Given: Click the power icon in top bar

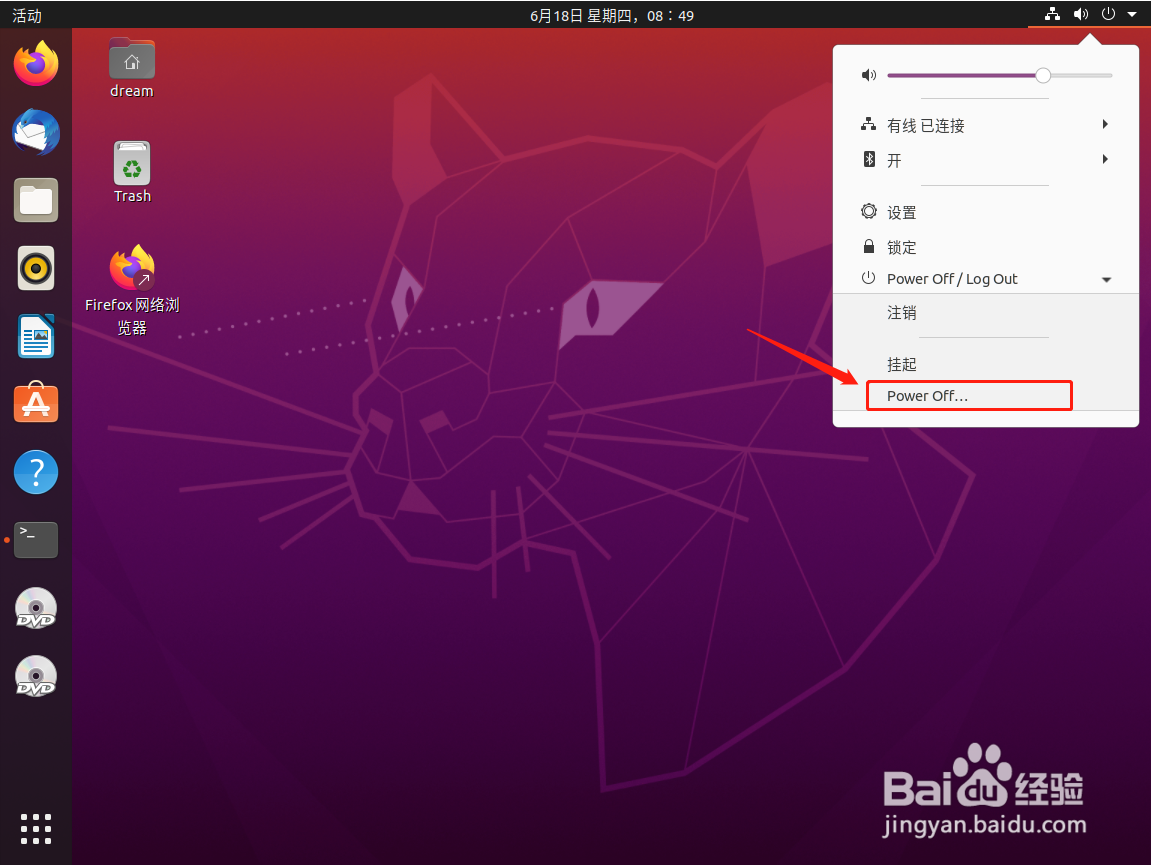Looking at the screenshot, I should pyautogui.click(x=1108, y=14).
